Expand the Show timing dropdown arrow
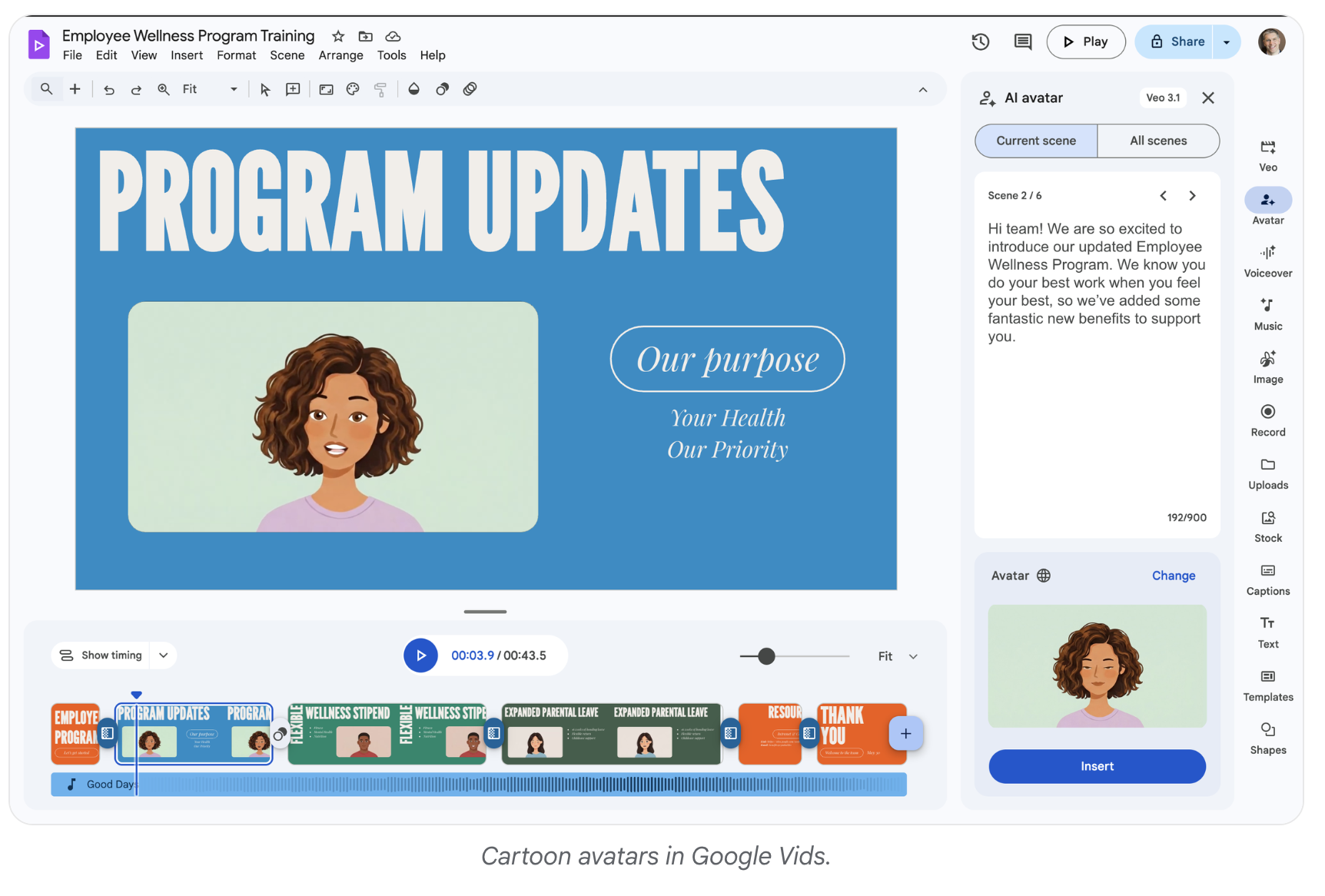1325x896 pixels. [162, 655]
